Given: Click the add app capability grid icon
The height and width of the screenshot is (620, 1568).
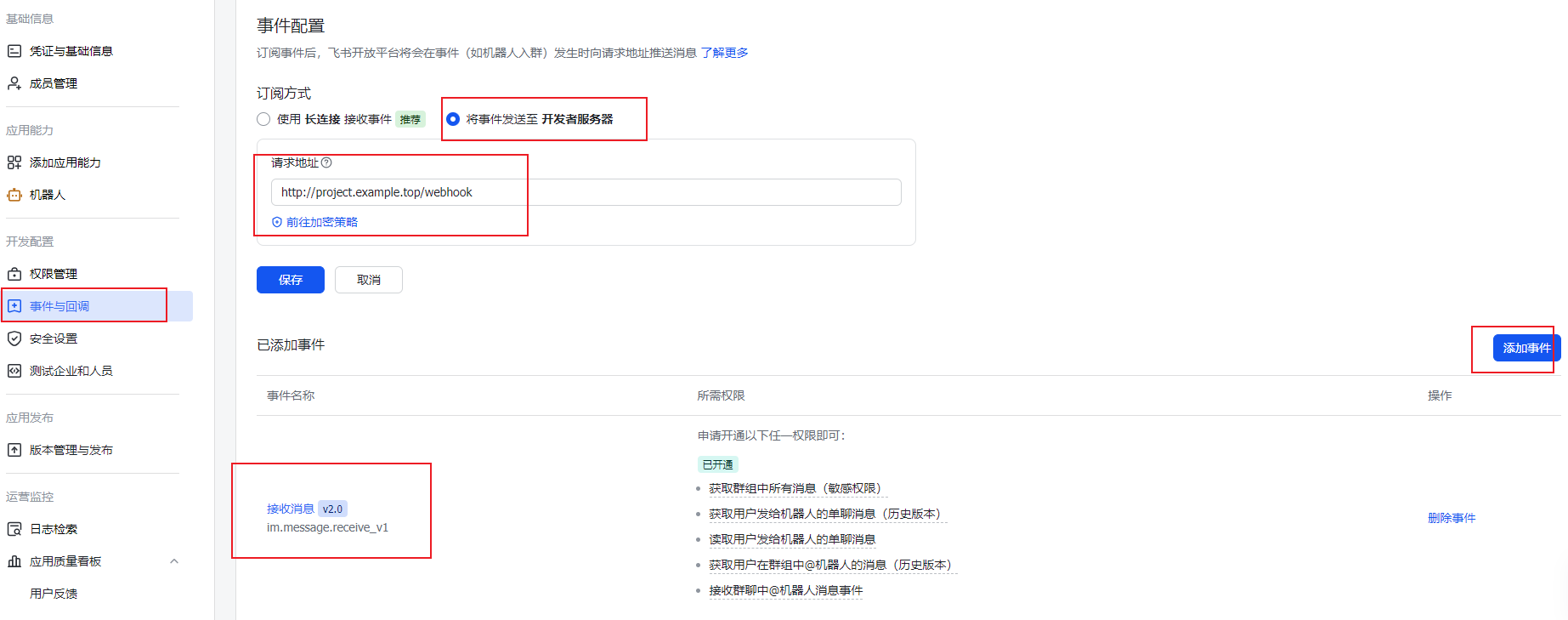Looking at the screenshot, I should tap(14, 162).
